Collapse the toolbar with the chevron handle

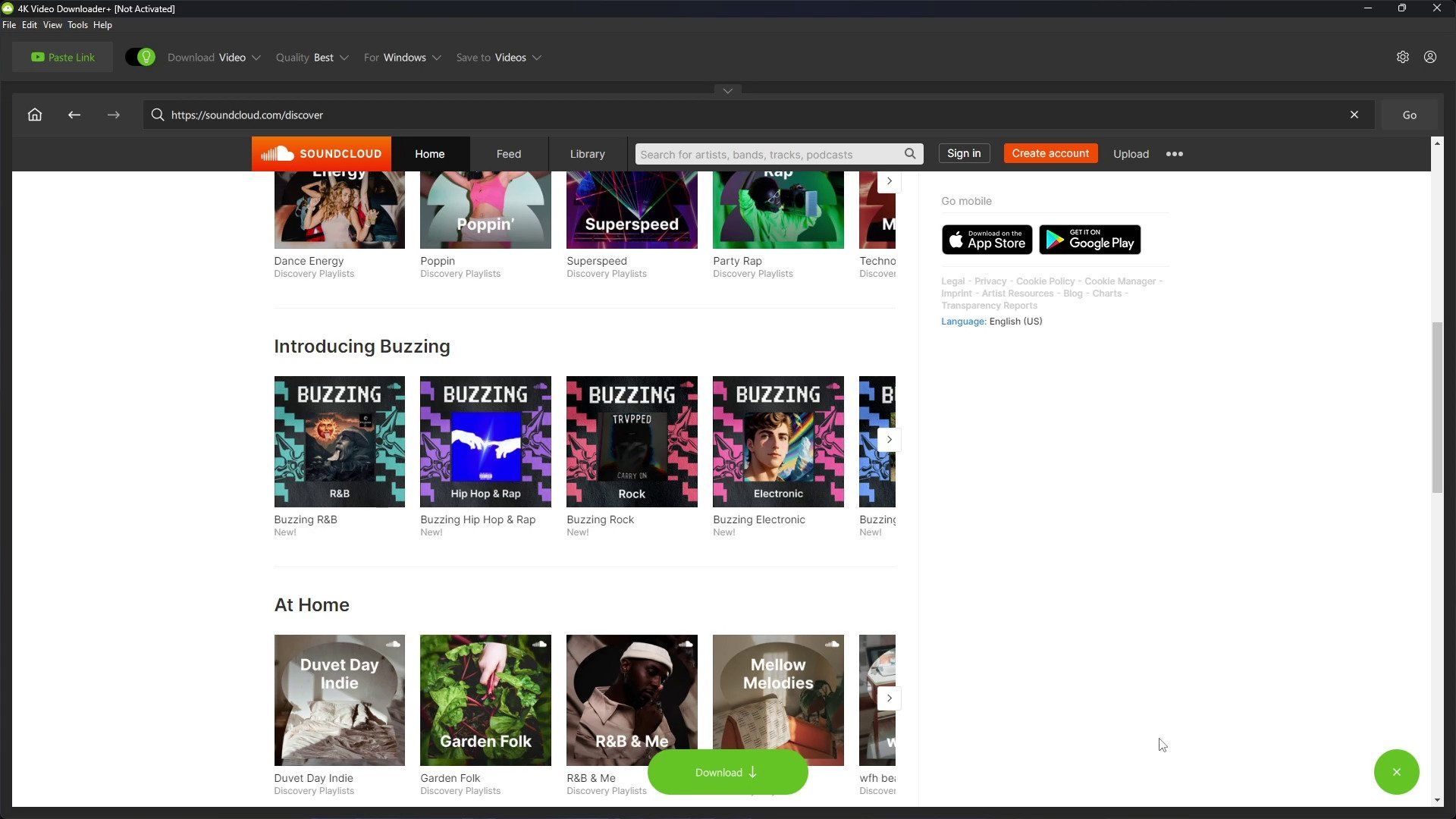click(x=727, y=90)
